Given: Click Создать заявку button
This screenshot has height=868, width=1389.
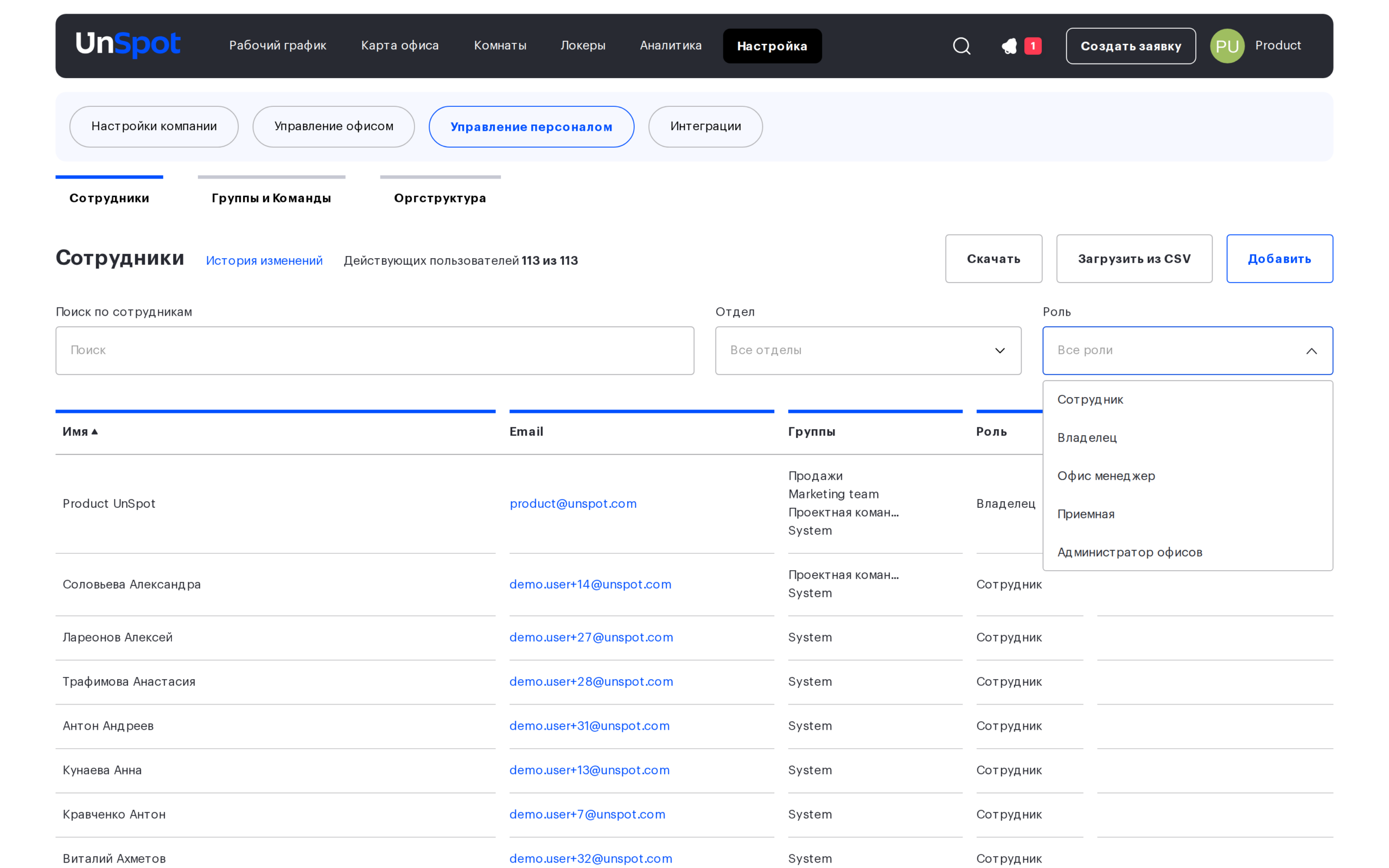Looking at the screenshot, I should click(1131, 46).
